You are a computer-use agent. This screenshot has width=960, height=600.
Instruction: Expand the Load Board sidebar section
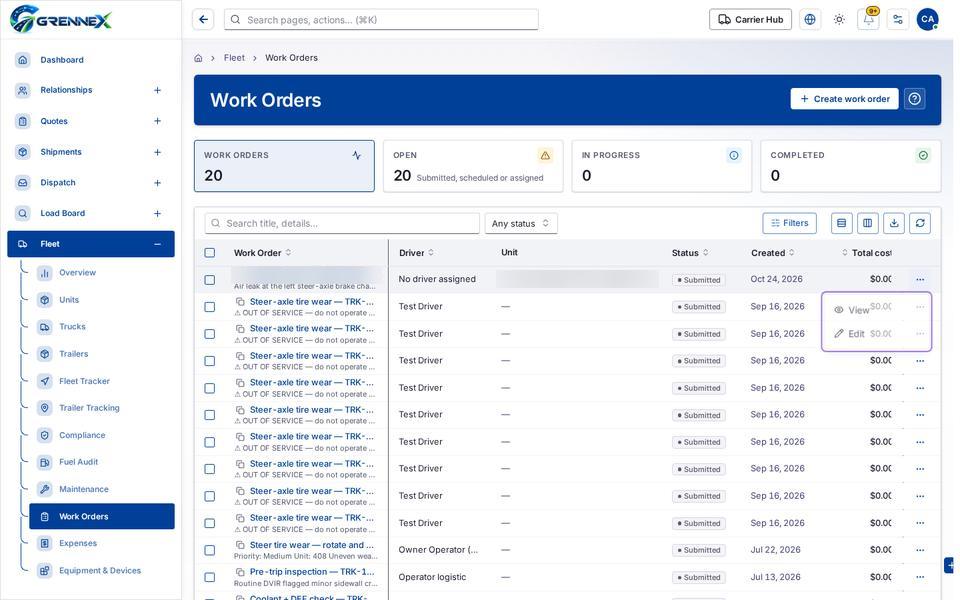click(157, 213)
